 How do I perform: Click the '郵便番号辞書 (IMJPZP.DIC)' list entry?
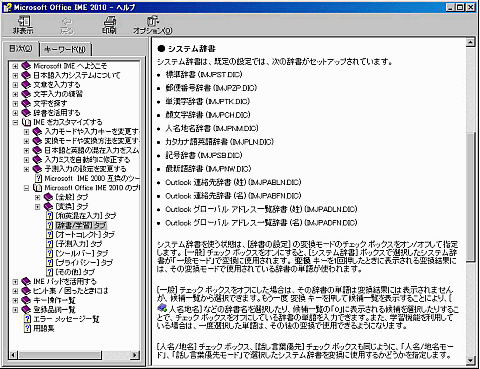tap(211, 88)
